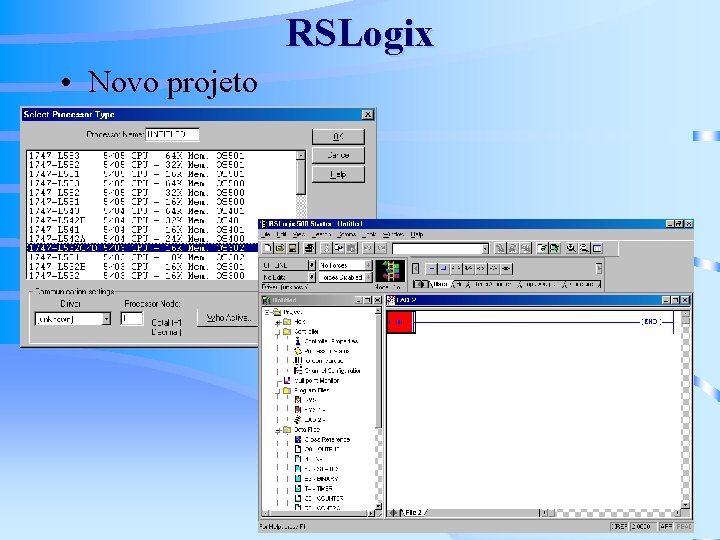Click the New file icon in RSLogix toolbar

pos(268,248)
